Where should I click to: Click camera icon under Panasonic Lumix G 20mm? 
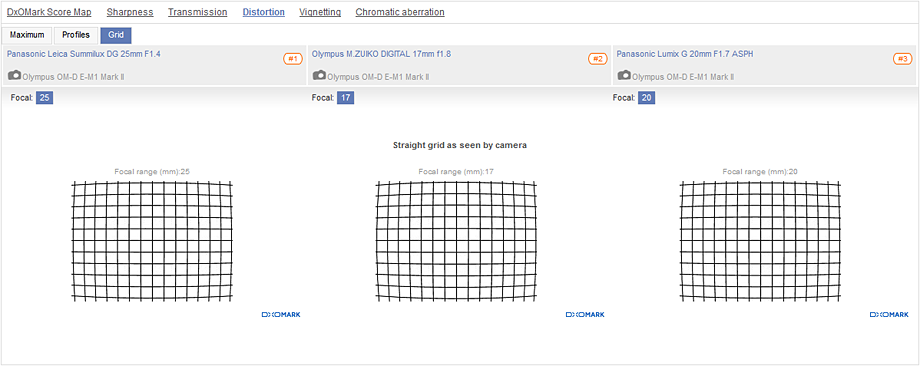point(624,76)
